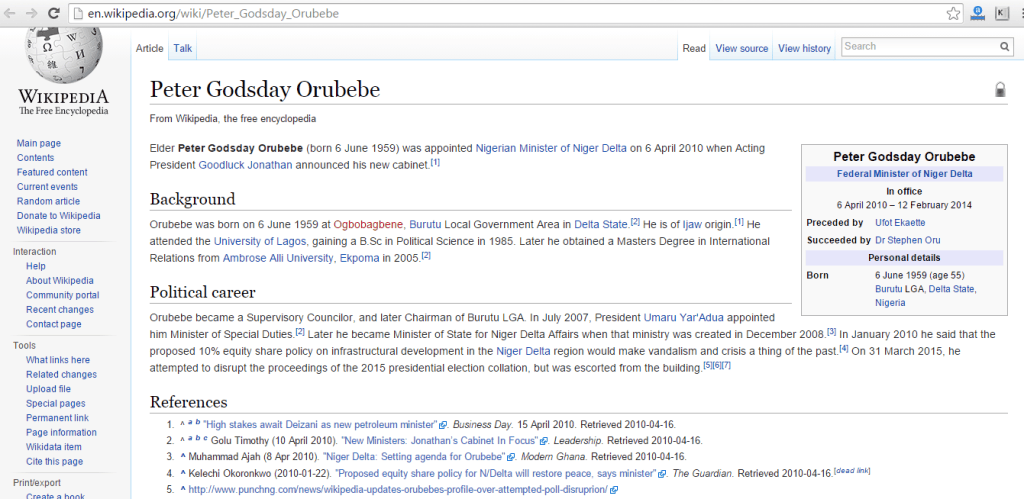Click the browser address bar URL
Viewport: 1024px width, 499px height.
(214, 13)
